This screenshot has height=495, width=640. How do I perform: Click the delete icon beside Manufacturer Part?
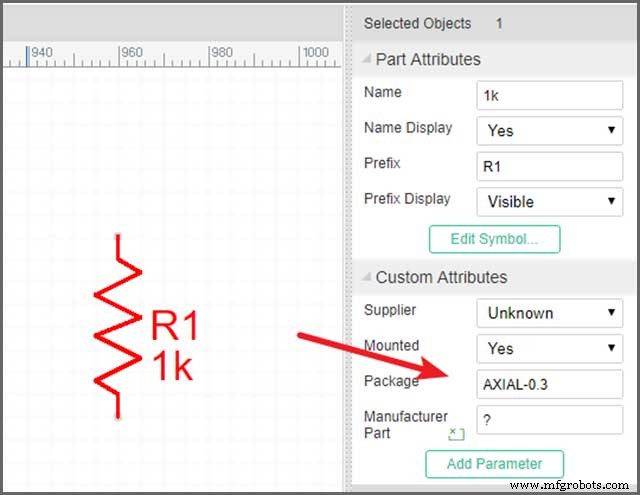click(x=456, y=434)
